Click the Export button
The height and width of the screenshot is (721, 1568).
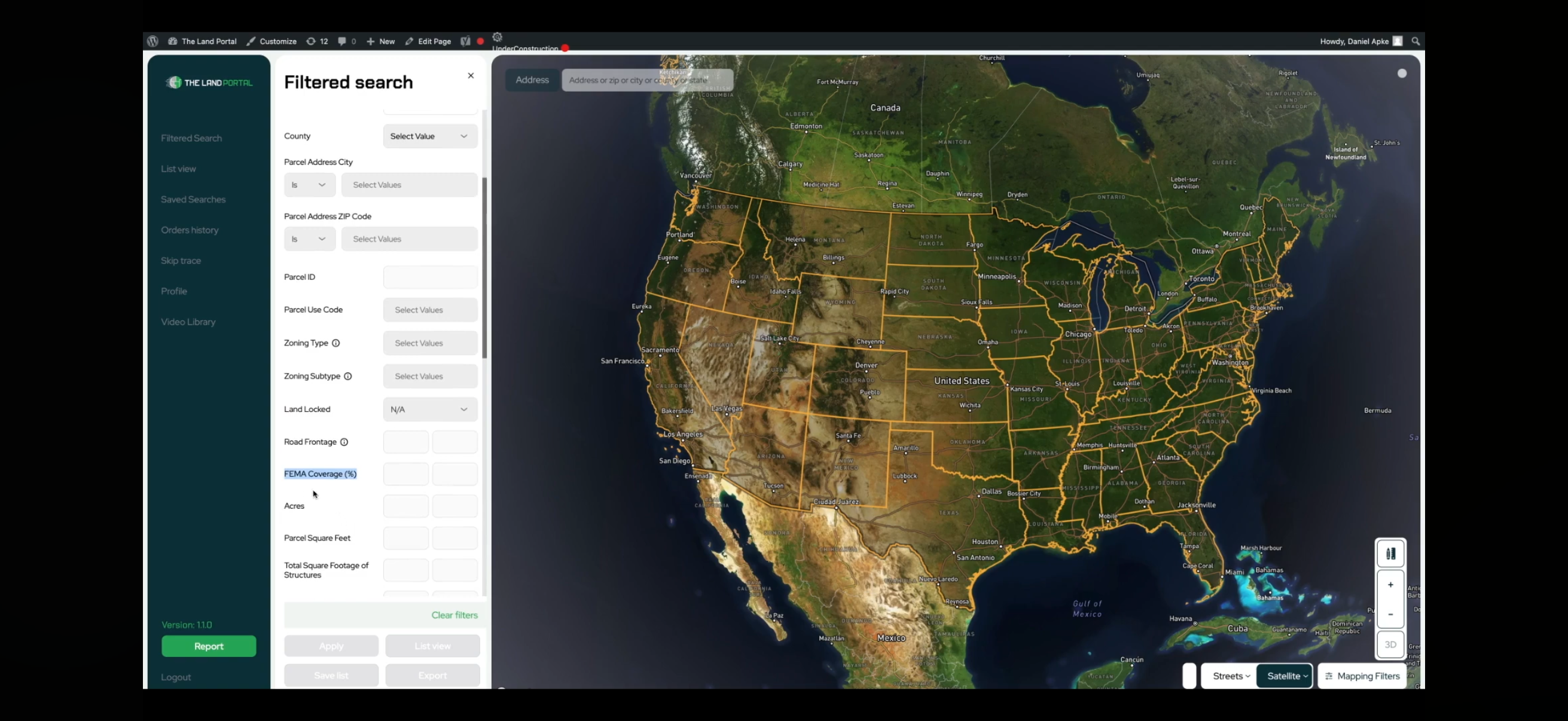[x=433, y=676]
